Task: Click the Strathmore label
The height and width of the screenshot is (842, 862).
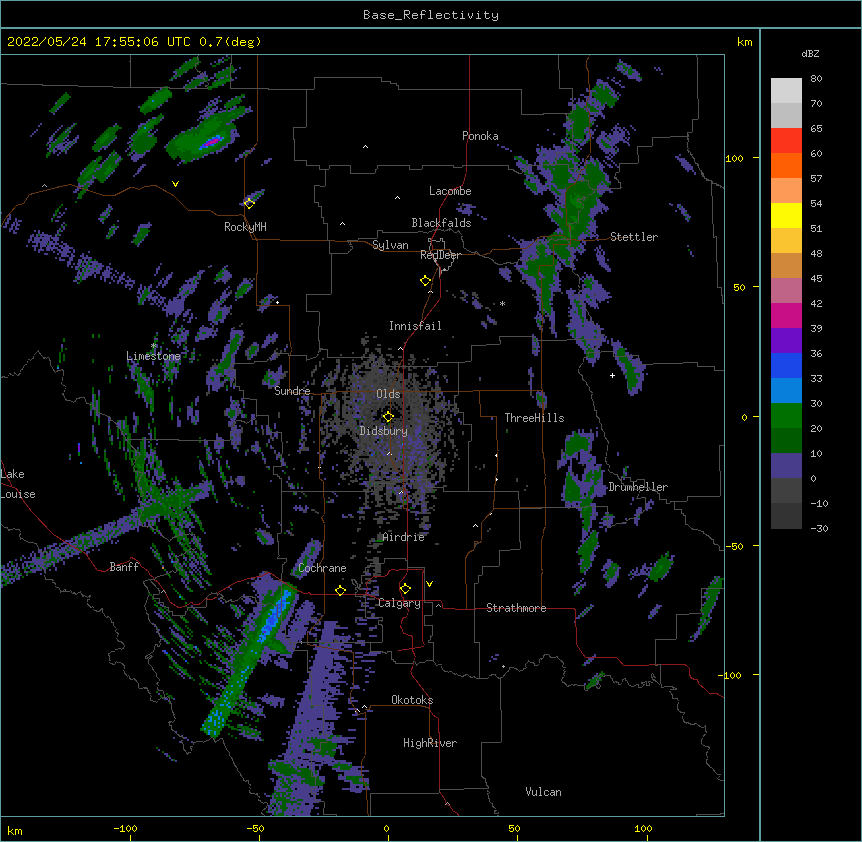Action: click(x=516, y=608)
